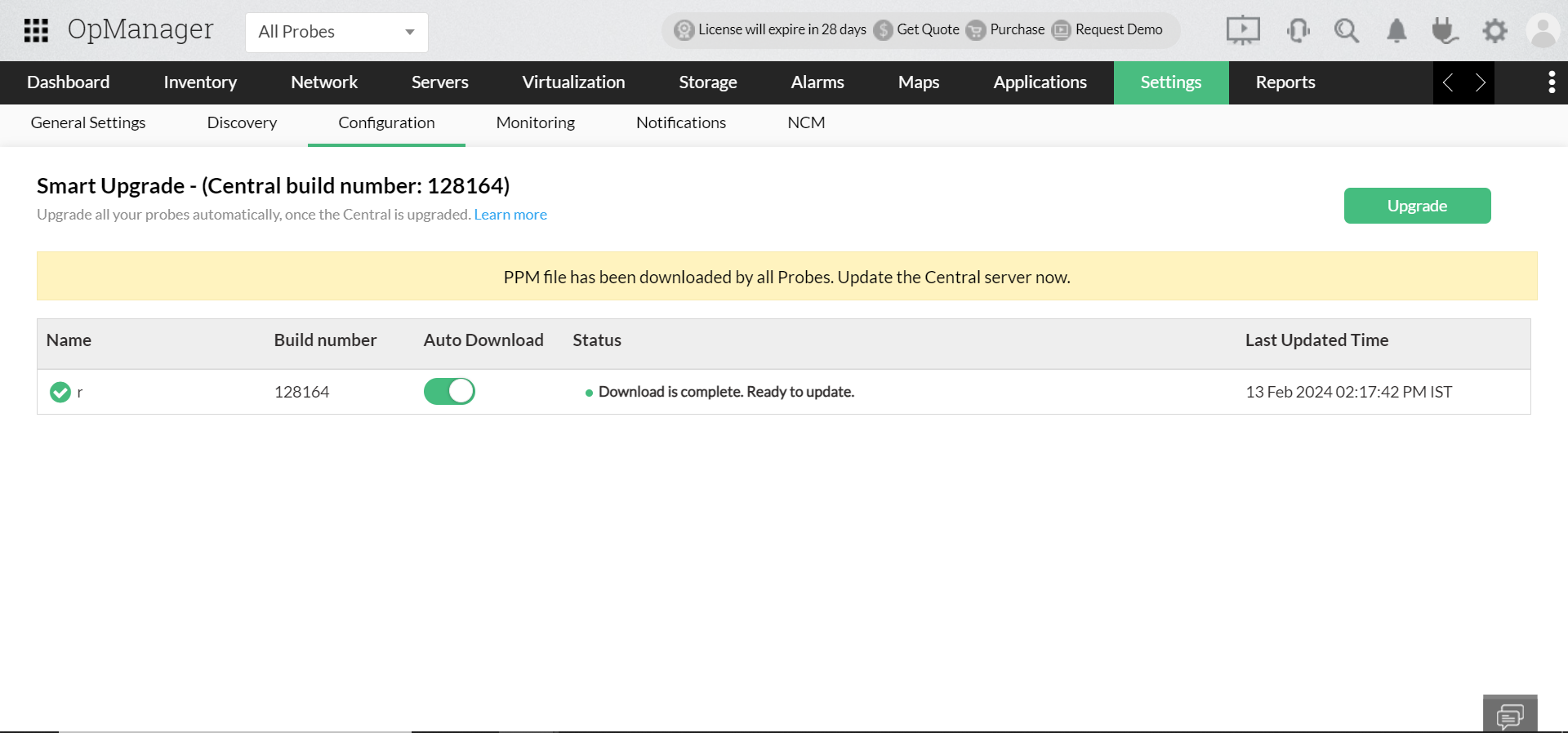Open the Virtualization tab

(574, 82)
